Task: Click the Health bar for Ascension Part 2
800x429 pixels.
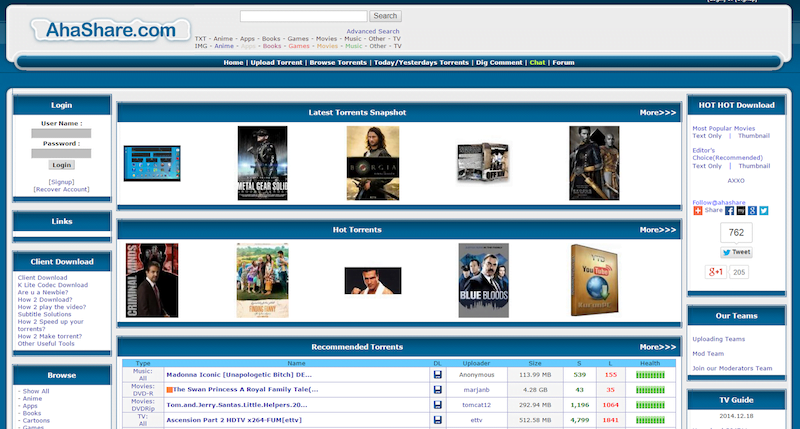Action: [650, 420]
